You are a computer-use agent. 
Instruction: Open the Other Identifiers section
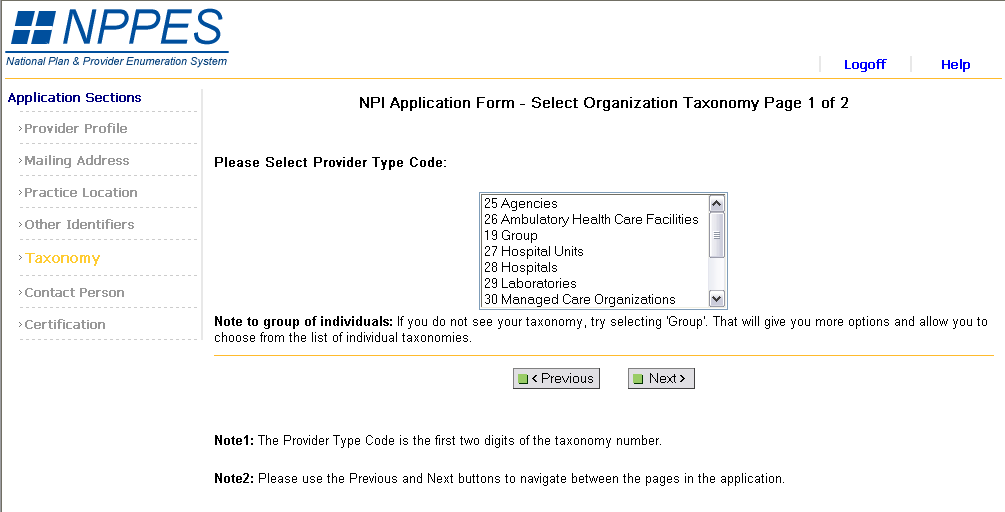tap(79, 225)
